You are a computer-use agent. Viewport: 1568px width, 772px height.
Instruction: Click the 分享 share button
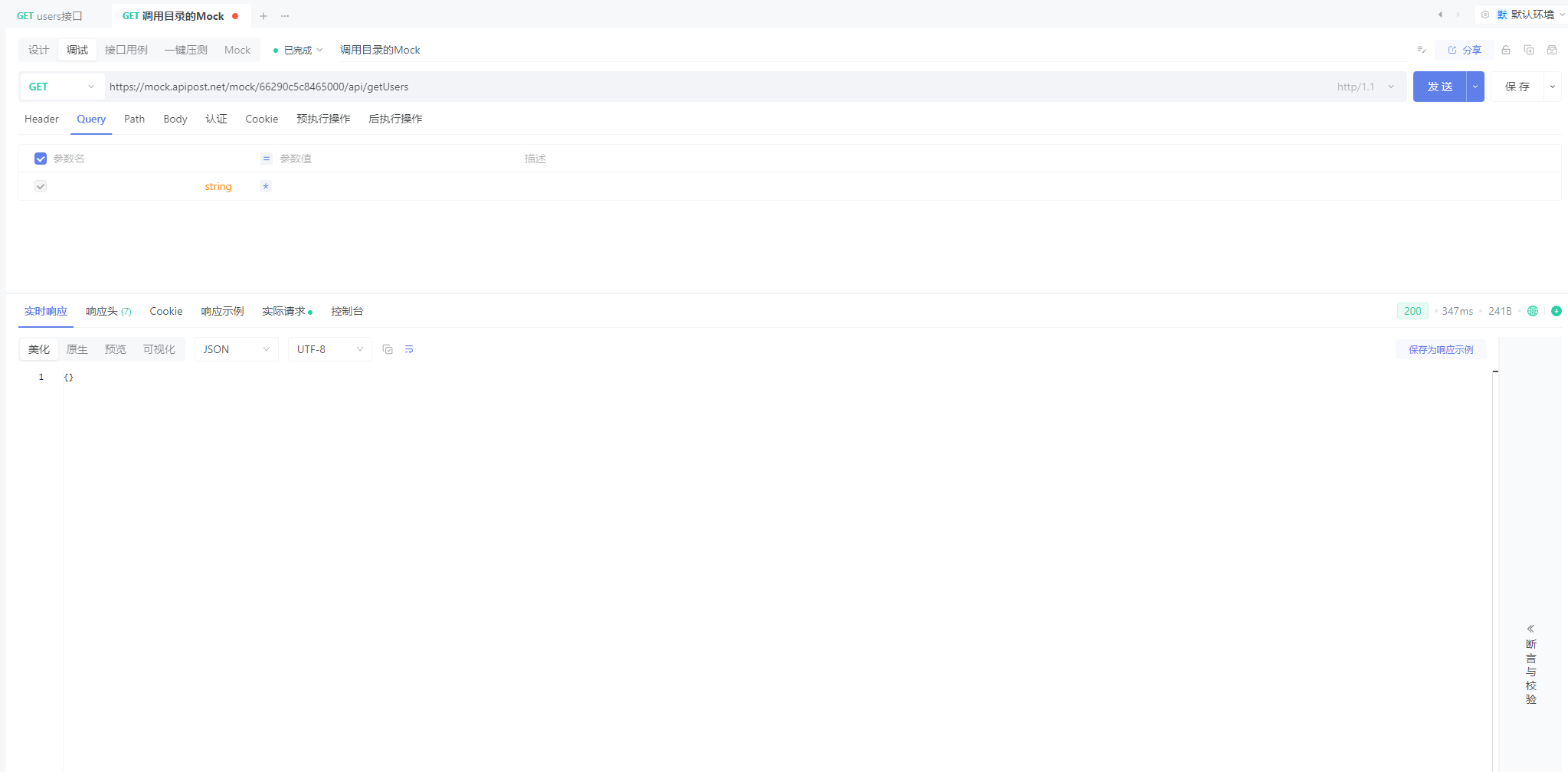1465,50
